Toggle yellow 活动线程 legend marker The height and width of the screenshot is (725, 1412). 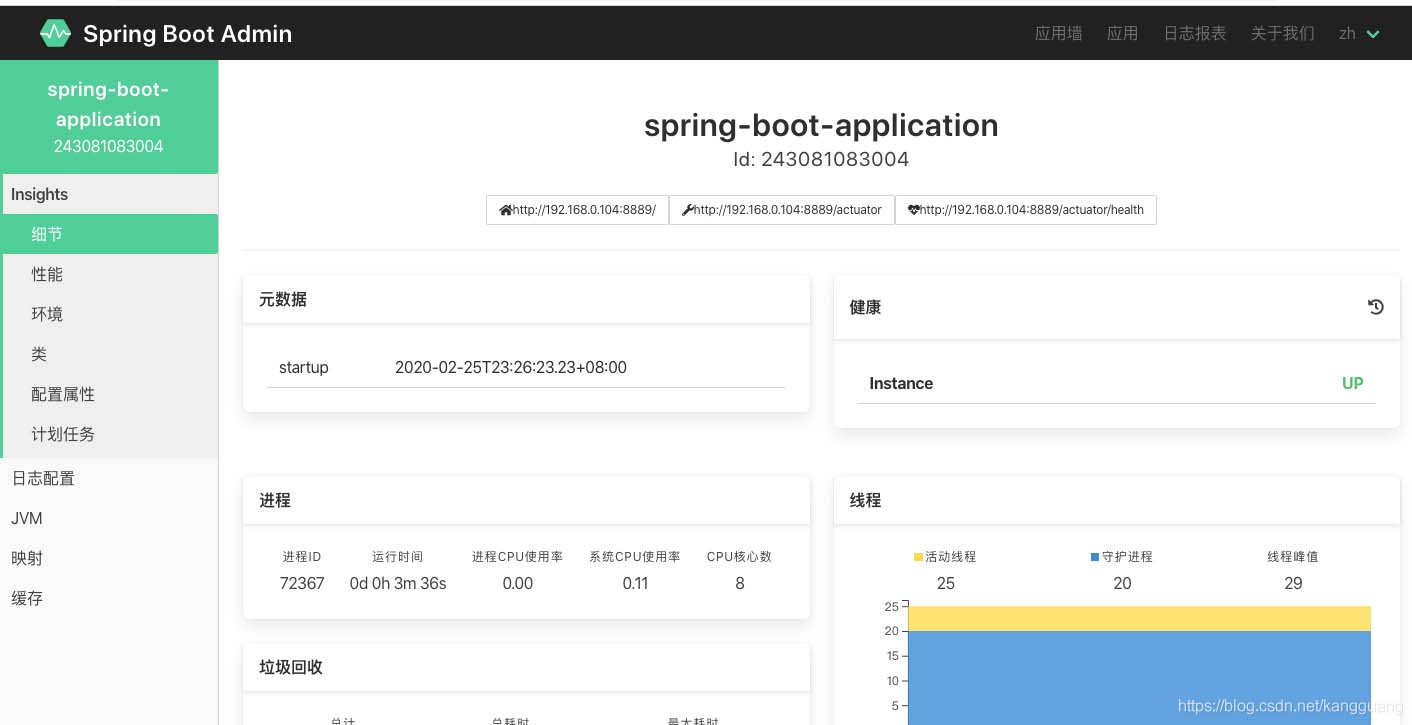click(919, 557)
